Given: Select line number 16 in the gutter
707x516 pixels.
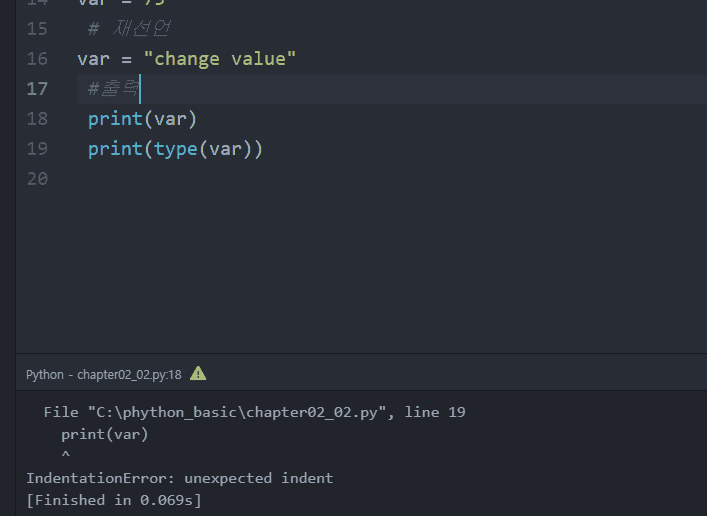Looking at the screenshot, I should point(37,58).
